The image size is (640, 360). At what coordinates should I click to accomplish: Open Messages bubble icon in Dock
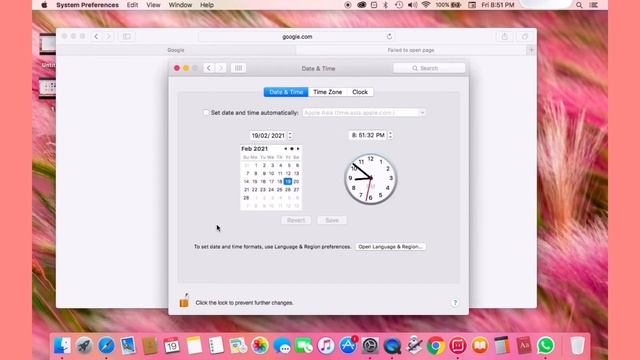click(282, 346)
